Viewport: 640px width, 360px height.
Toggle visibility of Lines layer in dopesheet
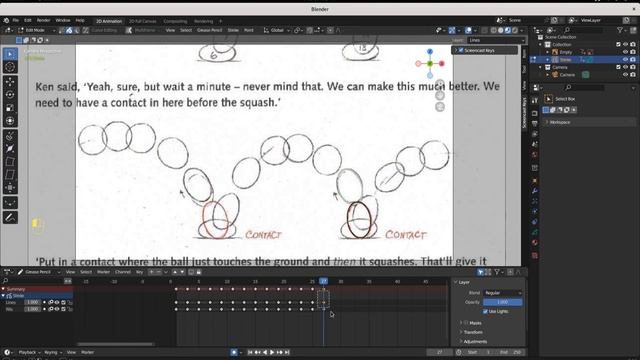pyautogui.click(x=57, y=302)
